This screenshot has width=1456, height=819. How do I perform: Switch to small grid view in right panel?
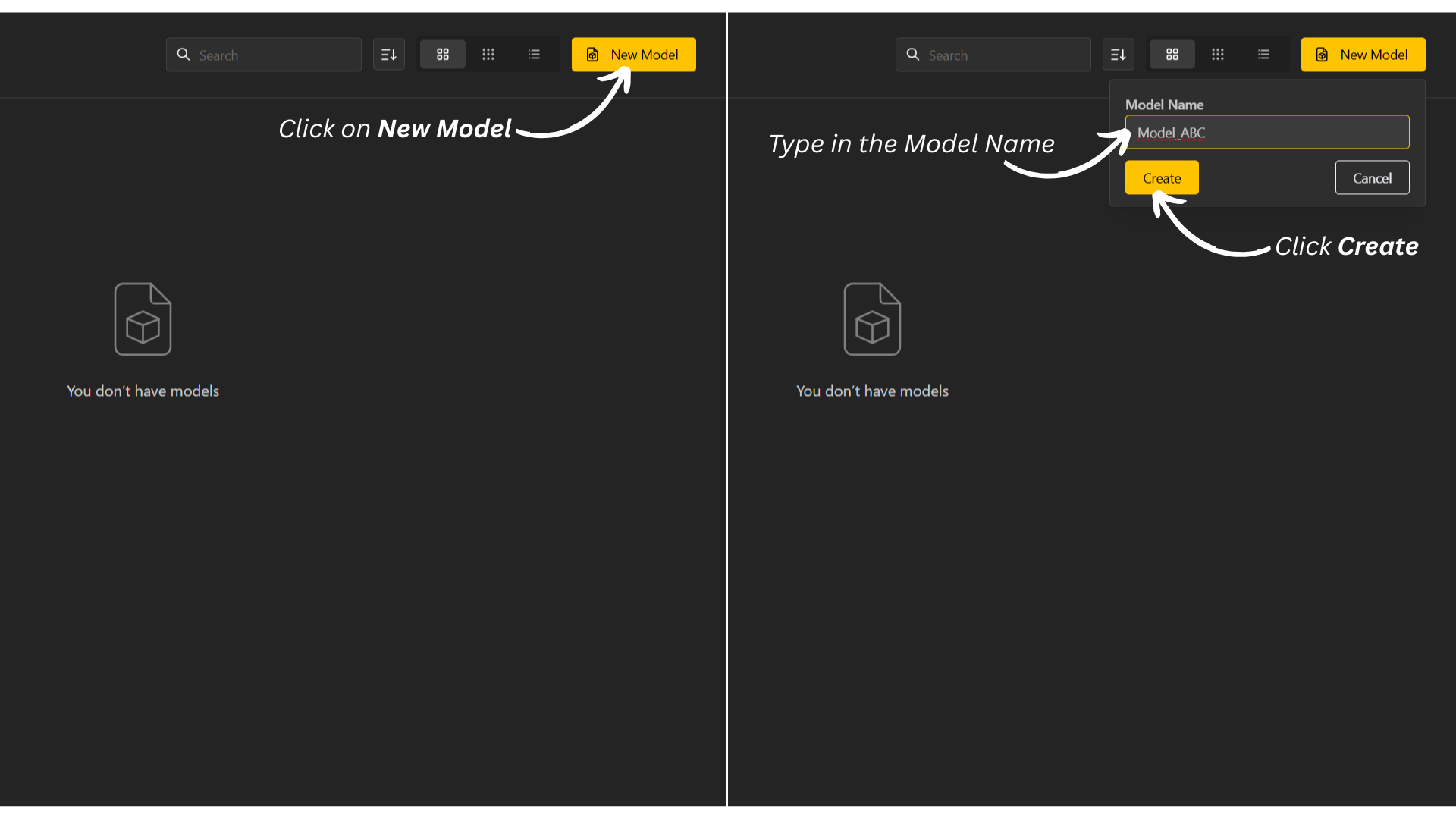1218,55
